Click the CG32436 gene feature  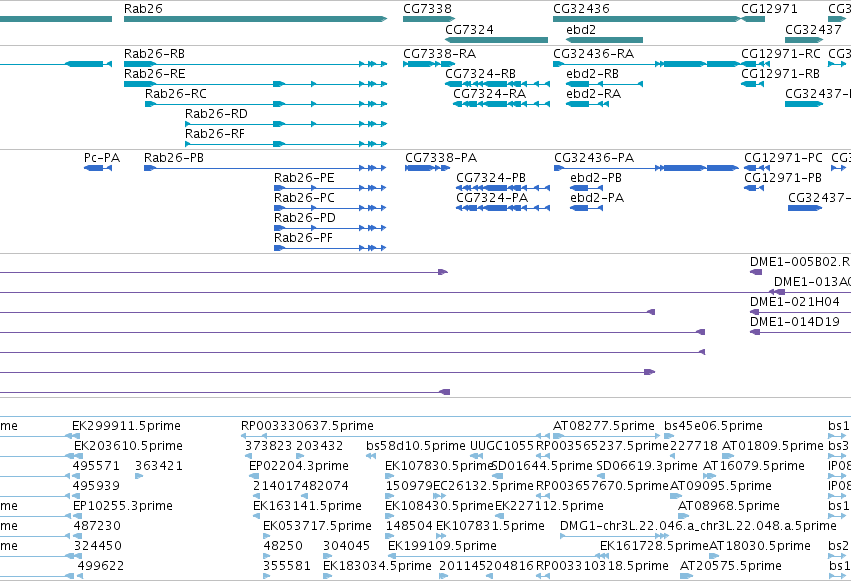[x=647, y=19]
